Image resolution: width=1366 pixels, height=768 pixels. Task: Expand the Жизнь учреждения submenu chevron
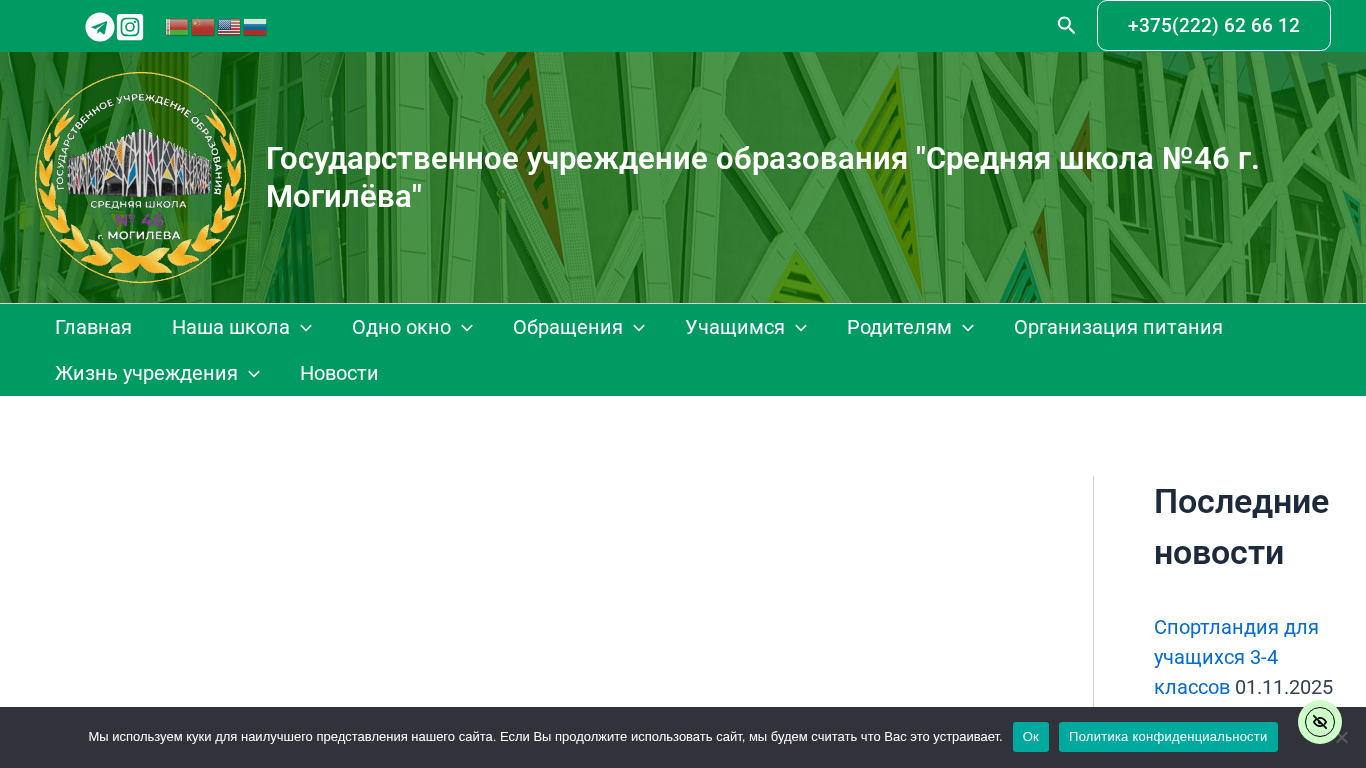tap(254, 374)
